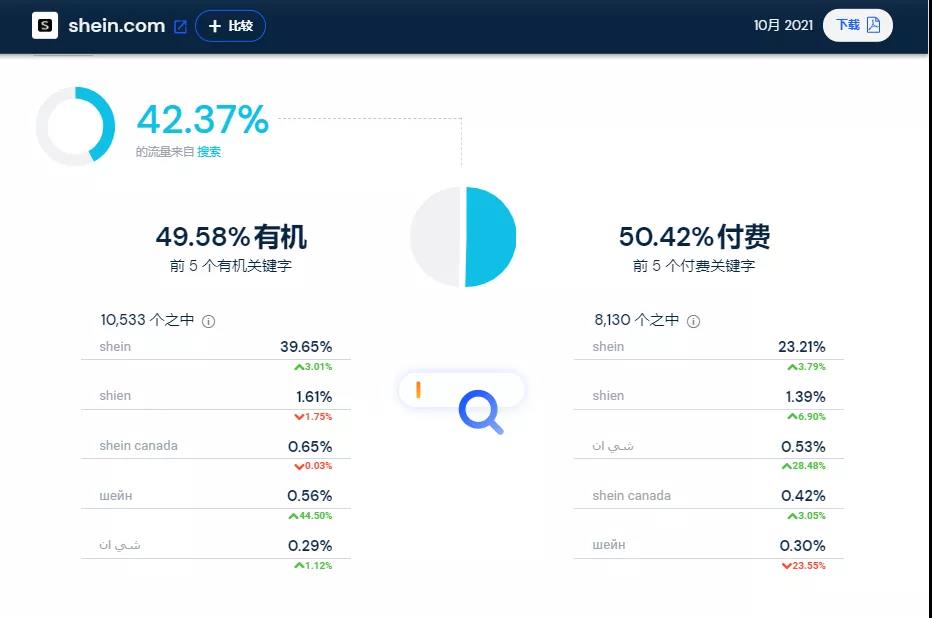Click the 49.58%有机 organic heading
Viewport: 932px width, 618px height.
pos(231,237)
